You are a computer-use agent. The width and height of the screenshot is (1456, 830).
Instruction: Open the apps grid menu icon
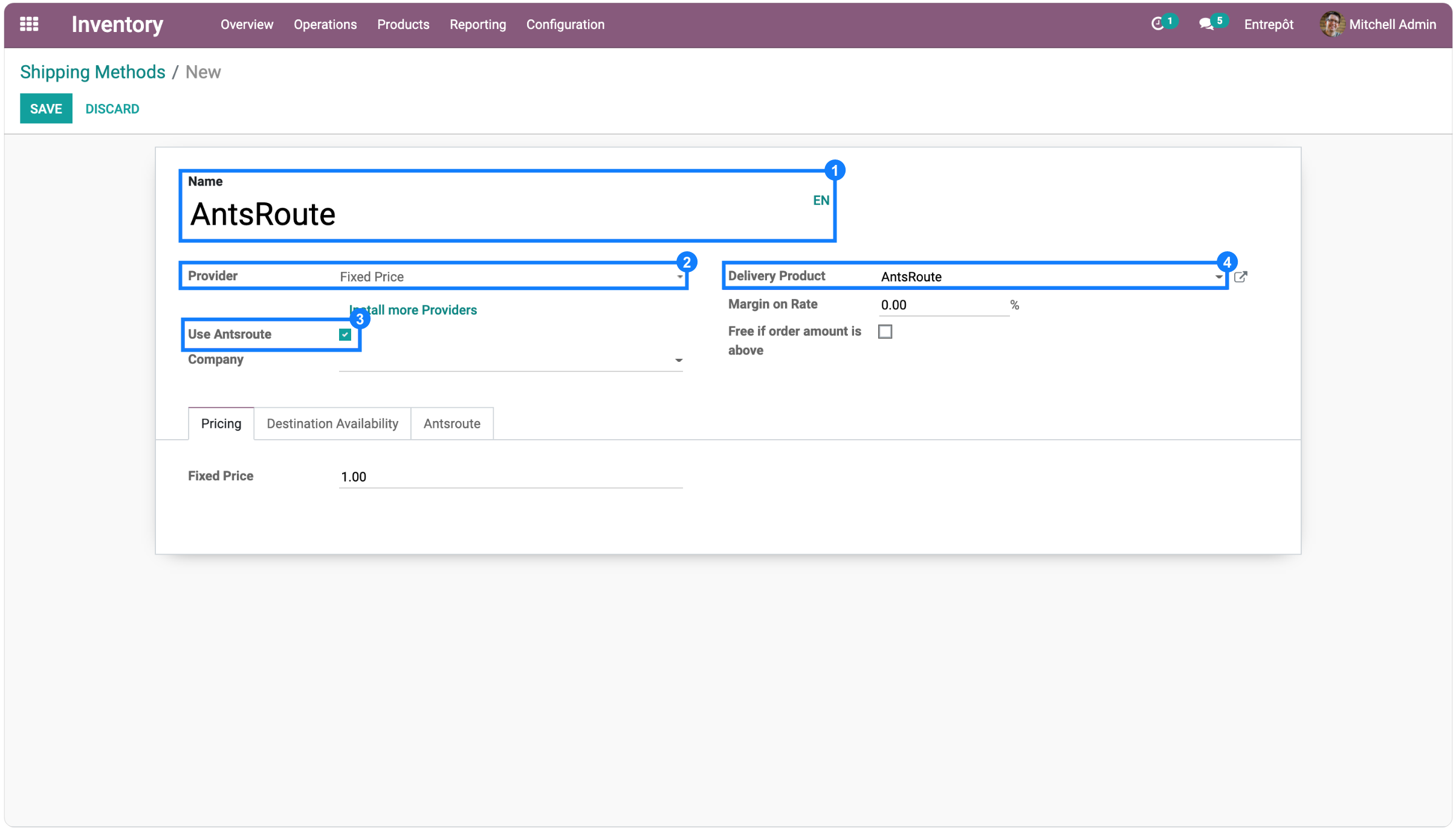29,24
